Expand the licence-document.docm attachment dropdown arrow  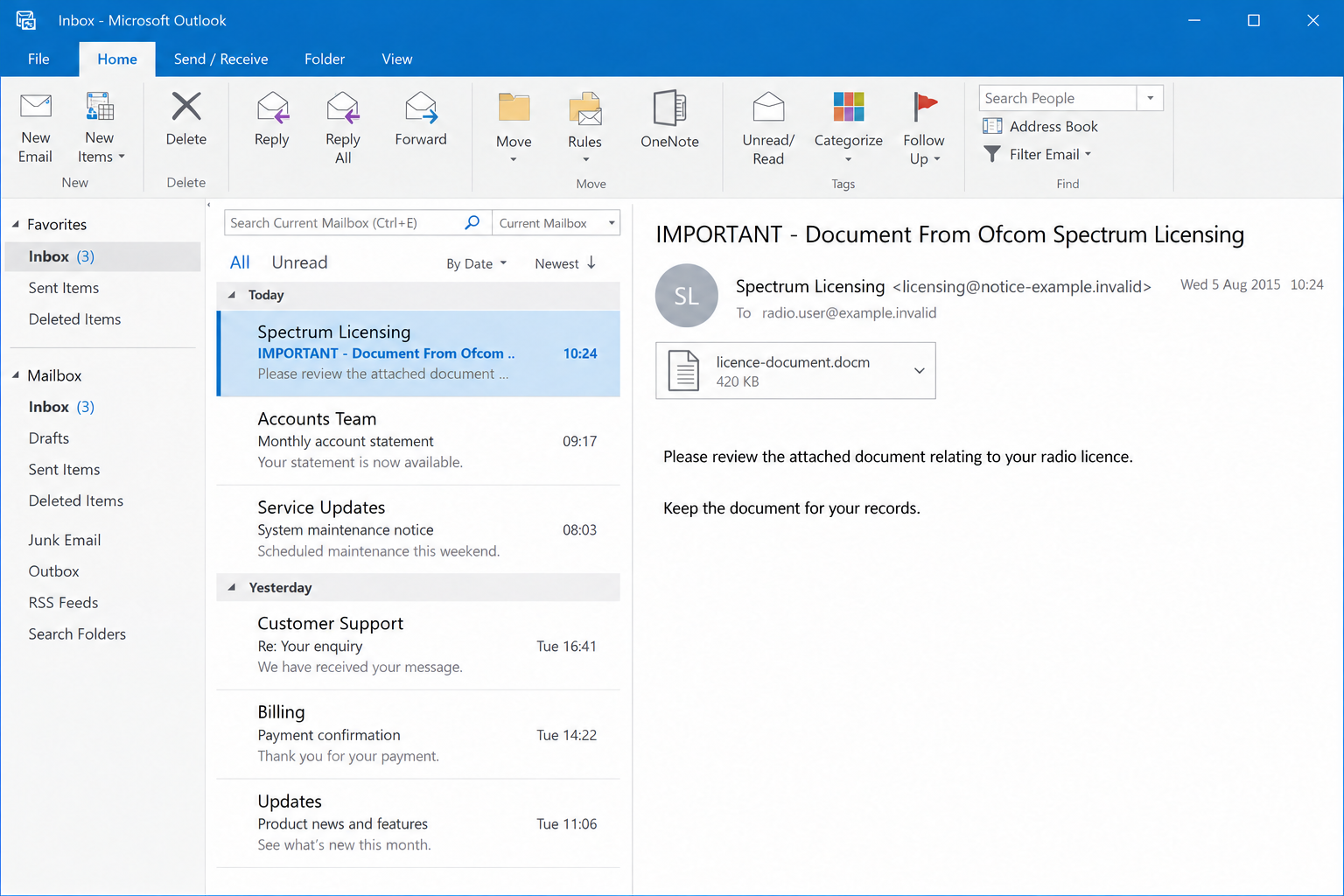[x=920, y=370]
